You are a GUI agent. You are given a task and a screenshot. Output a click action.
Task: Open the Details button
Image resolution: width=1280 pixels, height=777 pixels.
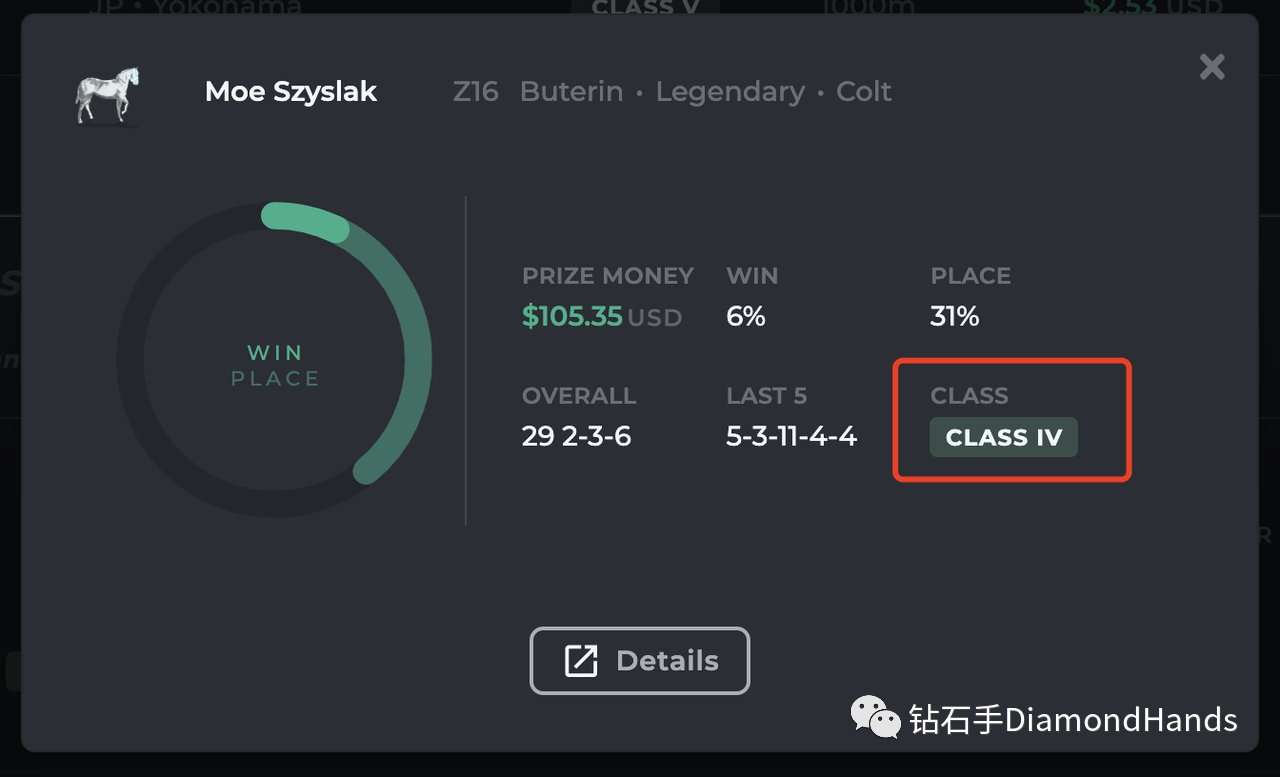click(x=639, y=660)
